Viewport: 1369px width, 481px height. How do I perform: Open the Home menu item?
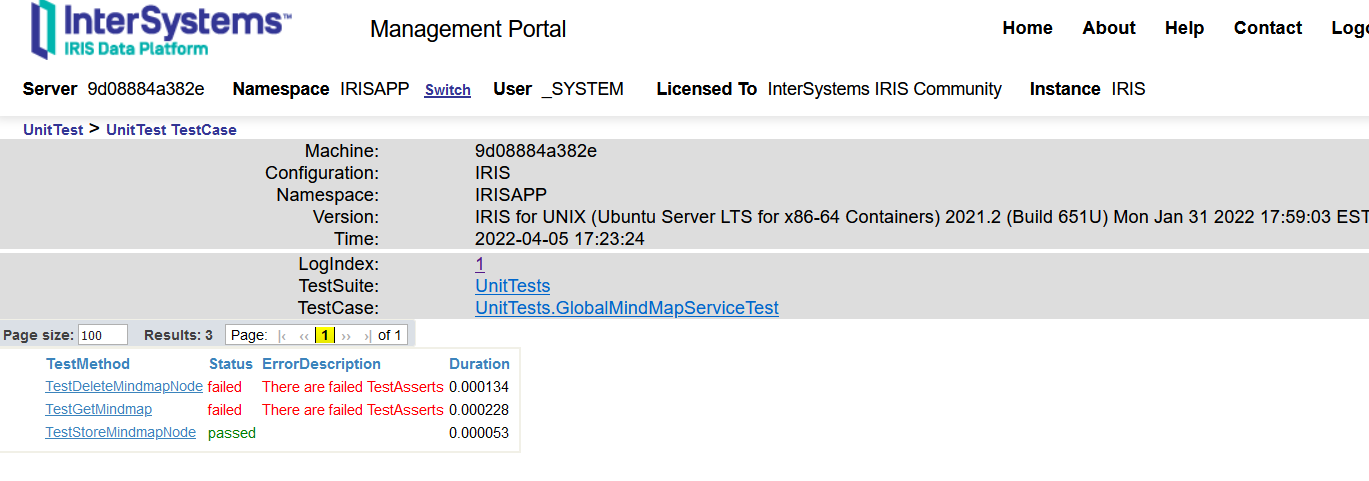point(1027,28)
